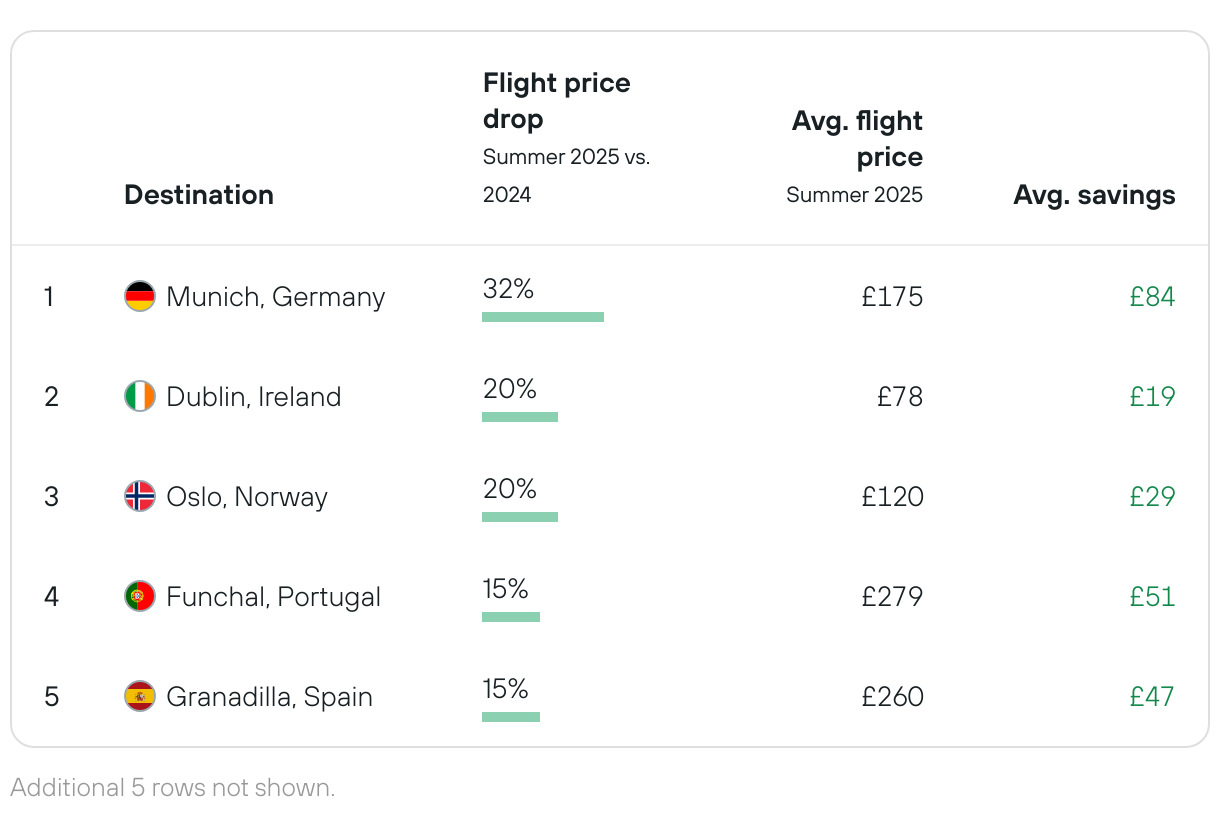Select the Munich, Germany destination

(x=275, y=297)
